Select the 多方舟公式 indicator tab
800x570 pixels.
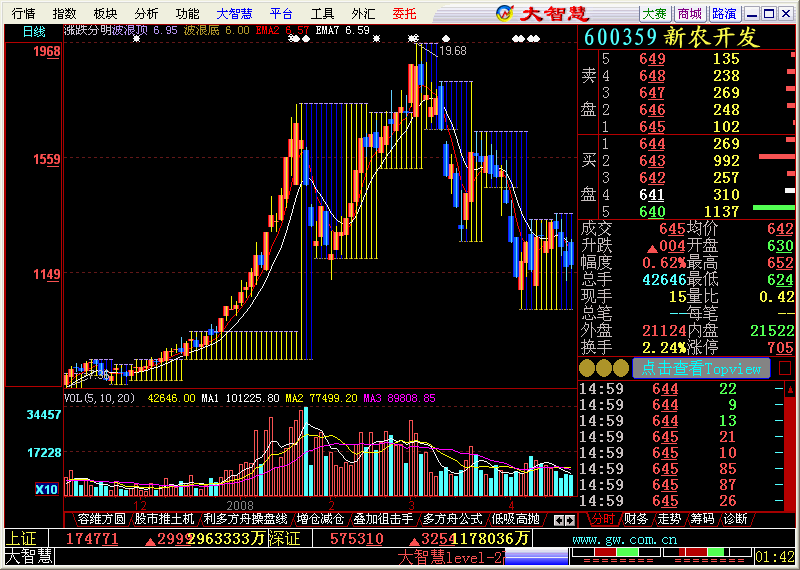[x=453, y=519]
